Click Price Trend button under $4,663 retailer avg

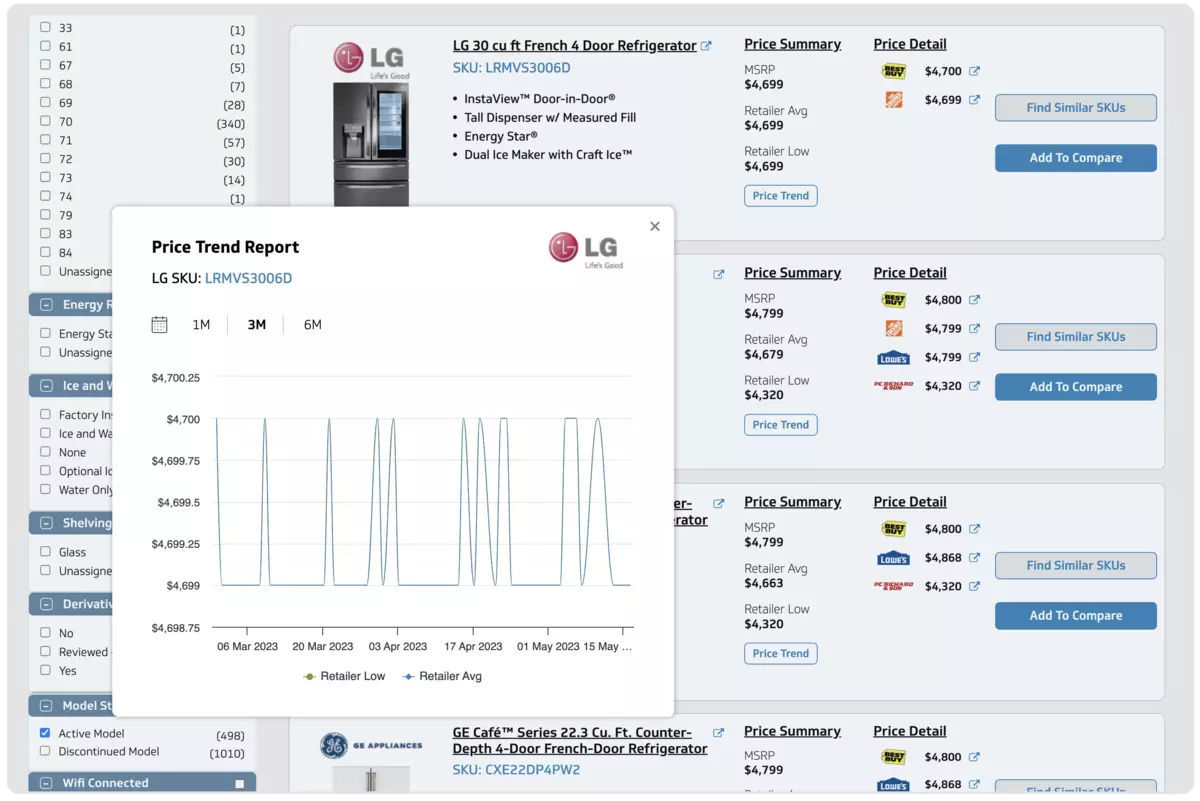781,654
